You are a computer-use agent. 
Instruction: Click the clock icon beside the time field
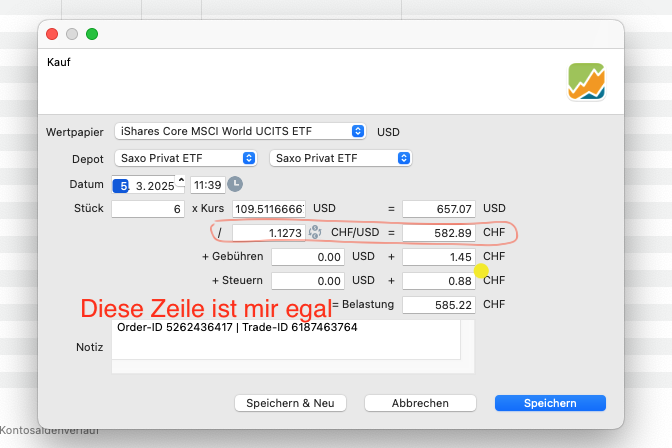click(235, 184)
